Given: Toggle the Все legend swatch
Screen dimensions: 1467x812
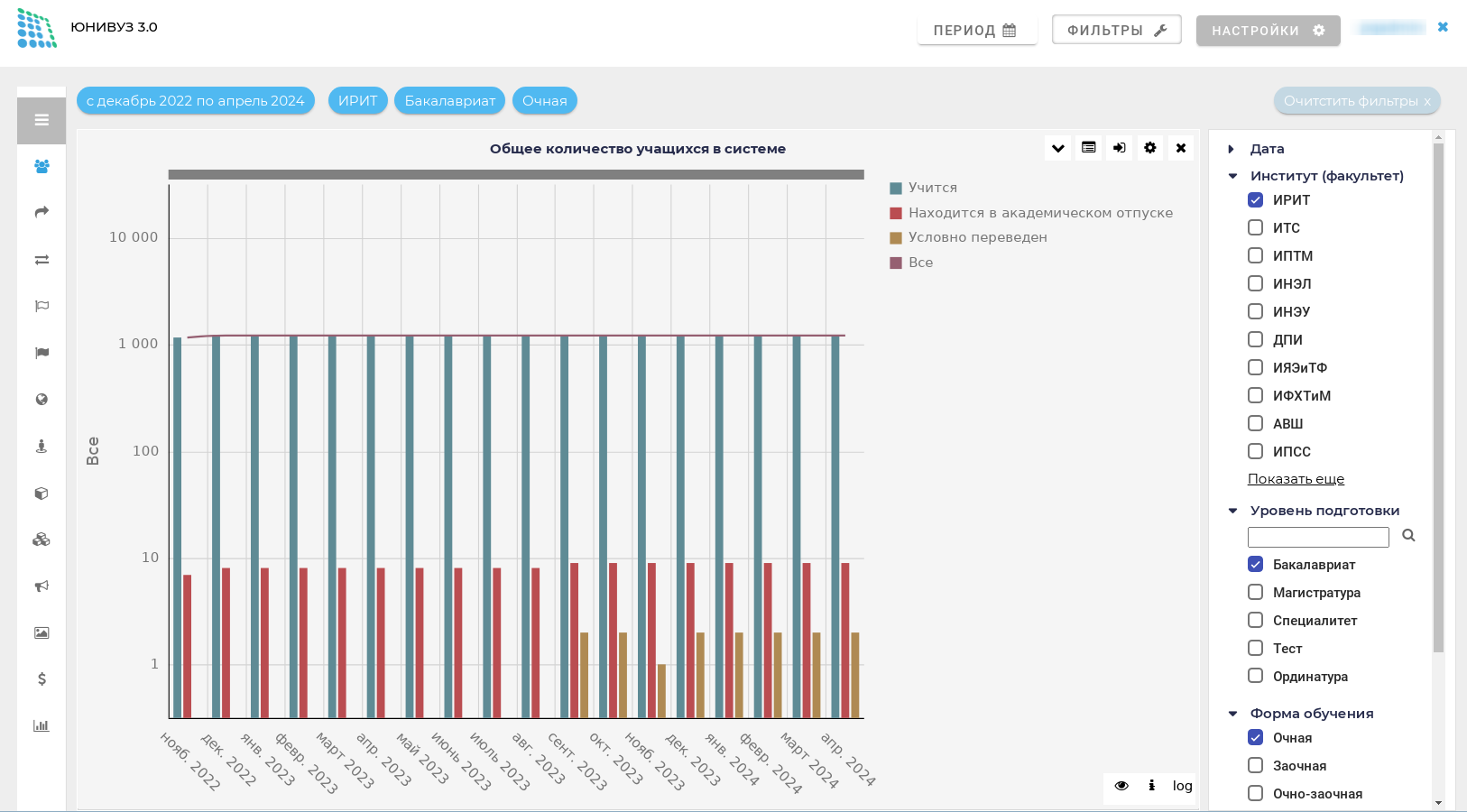Looking at the screenshot, I should [896, 263].
